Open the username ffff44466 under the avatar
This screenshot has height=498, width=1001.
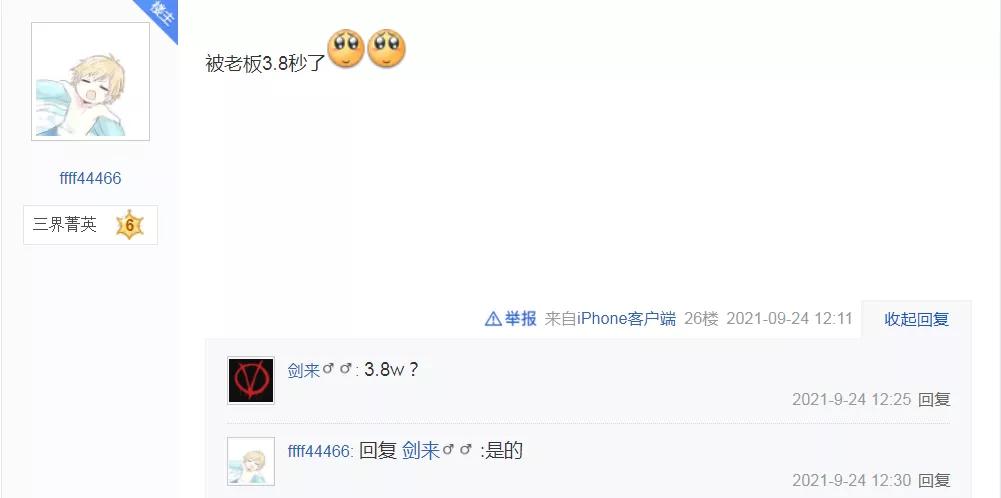tap(90, 178)
